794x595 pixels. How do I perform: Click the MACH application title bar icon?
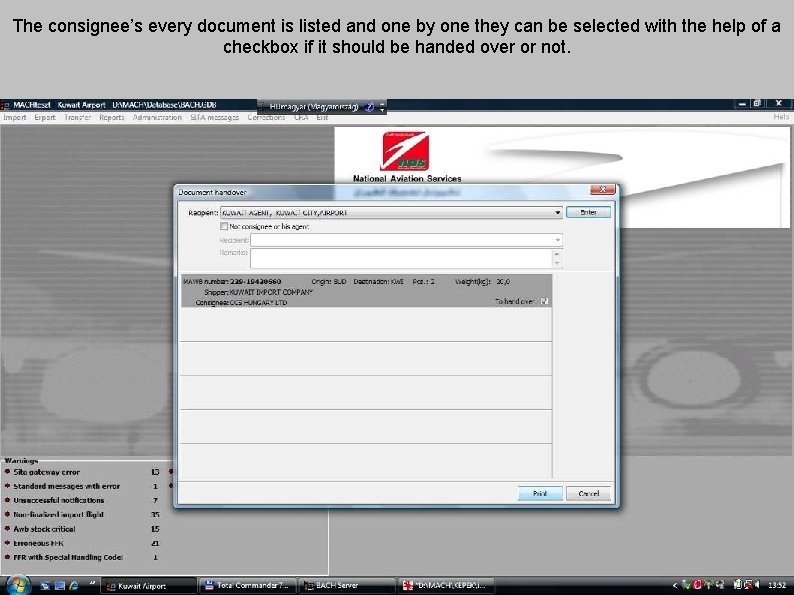5,105
